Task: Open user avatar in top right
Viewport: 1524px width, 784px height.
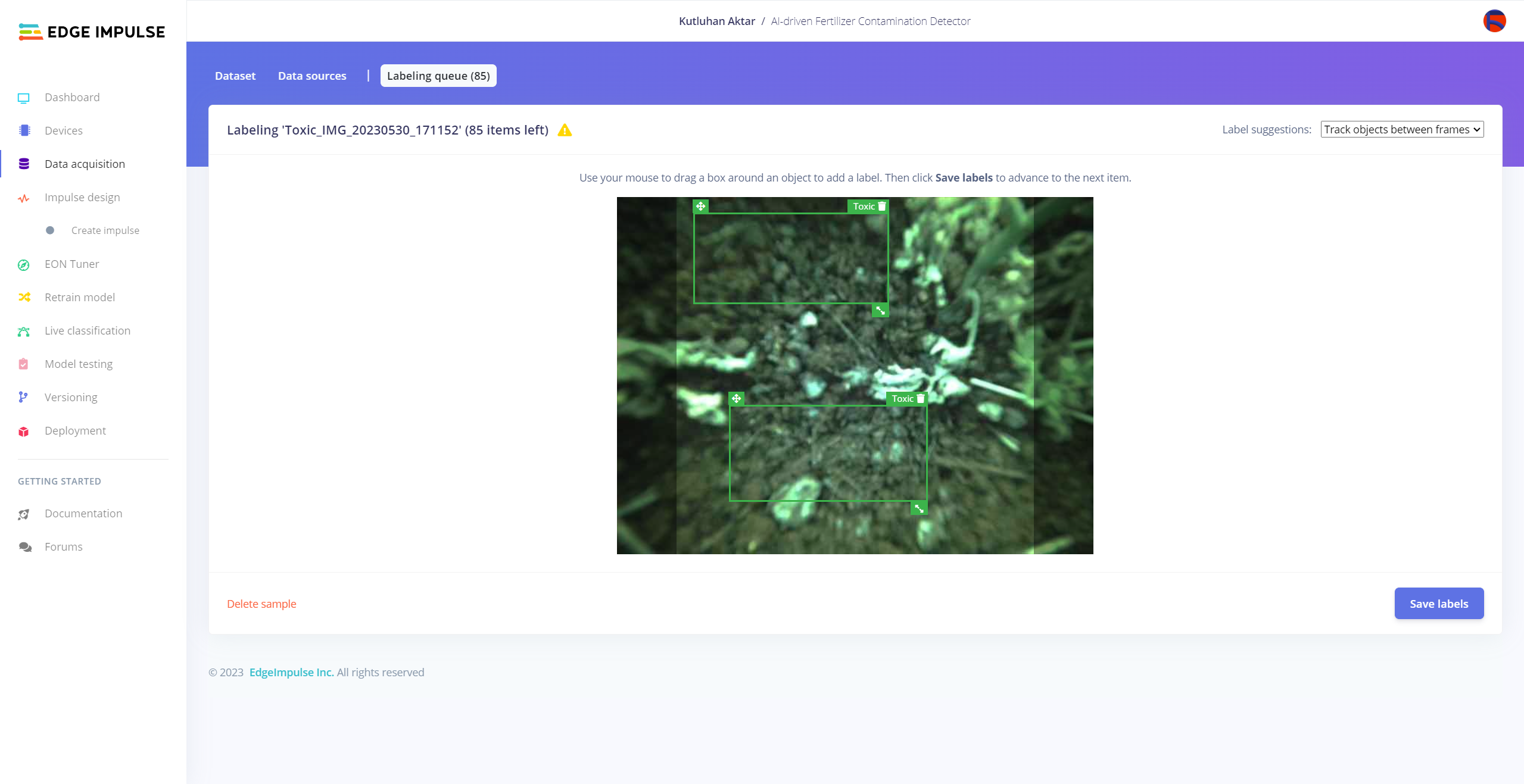Action: 1494,21
